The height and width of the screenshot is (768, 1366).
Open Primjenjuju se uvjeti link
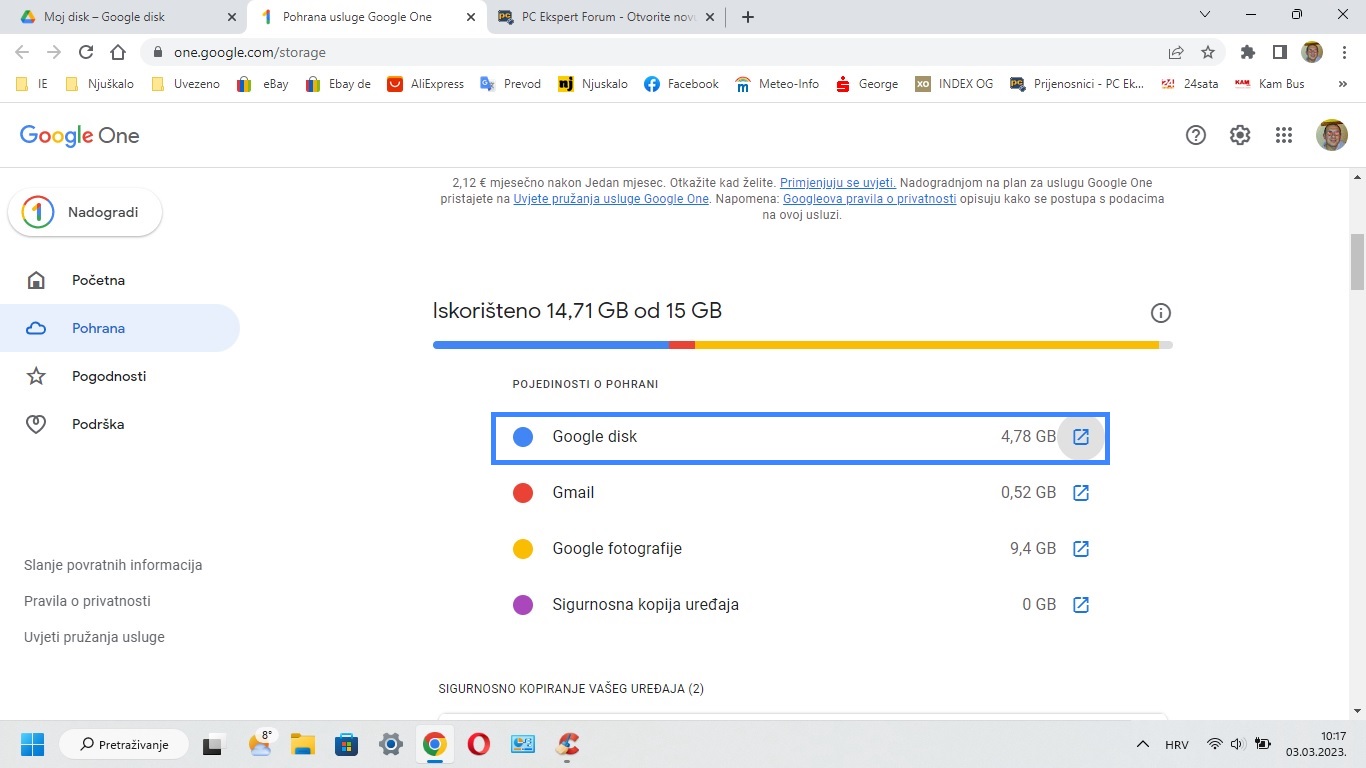838,183
